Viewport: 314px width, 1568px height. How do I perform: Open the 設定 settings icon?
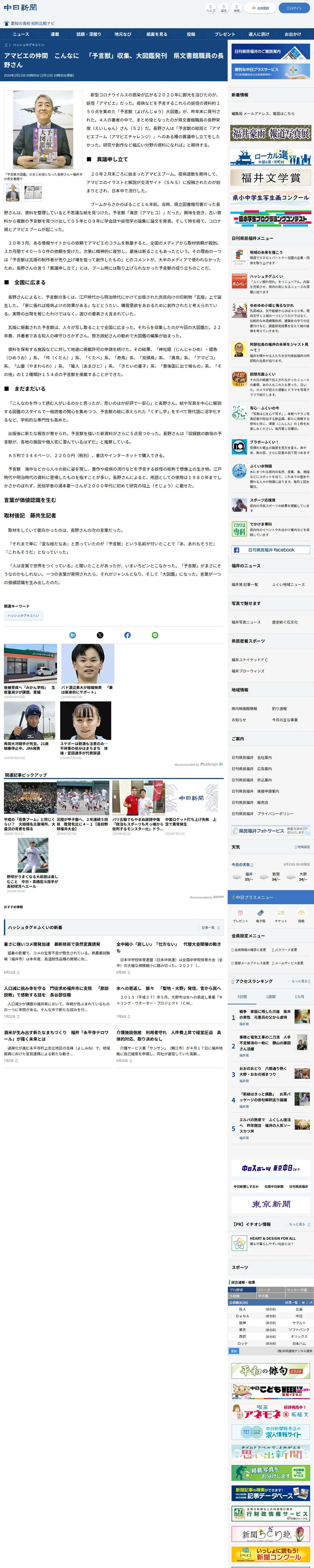click(x=223, y=8)
